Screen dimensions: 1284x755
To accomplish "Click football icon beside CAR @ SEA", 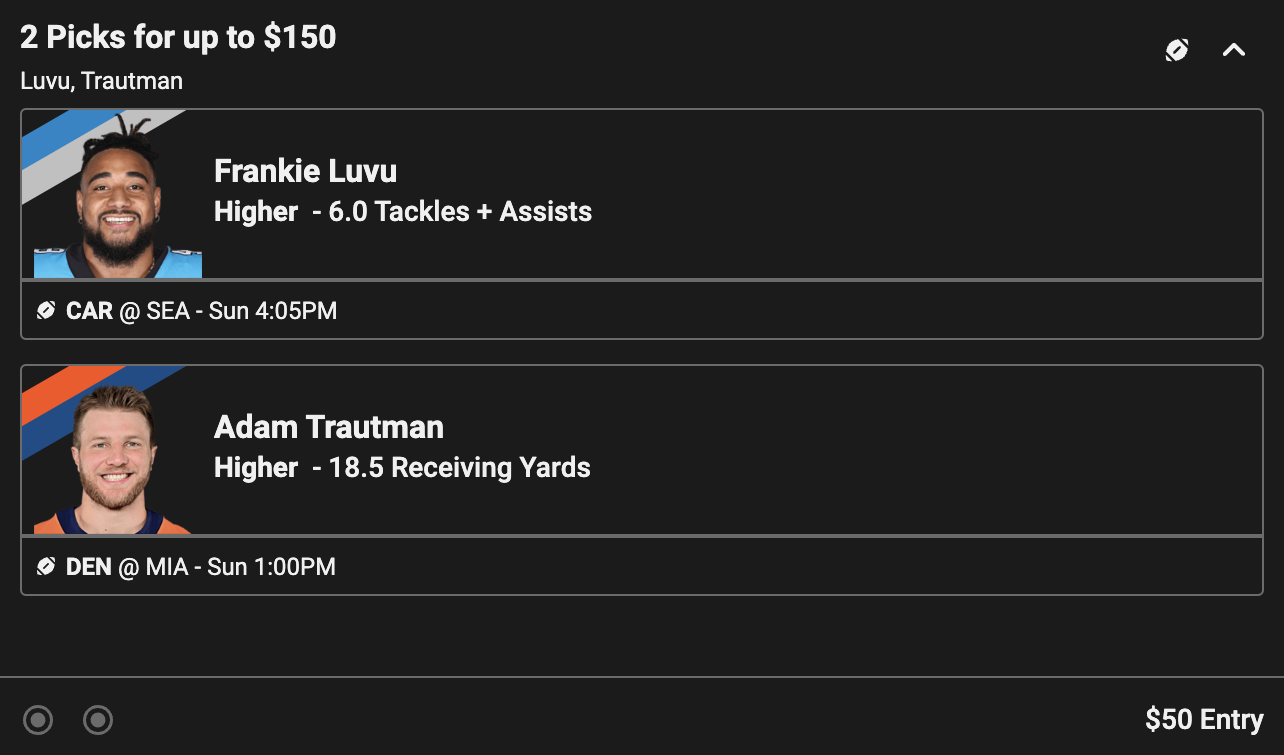I will pyautogui.click(x=45, y=311).
